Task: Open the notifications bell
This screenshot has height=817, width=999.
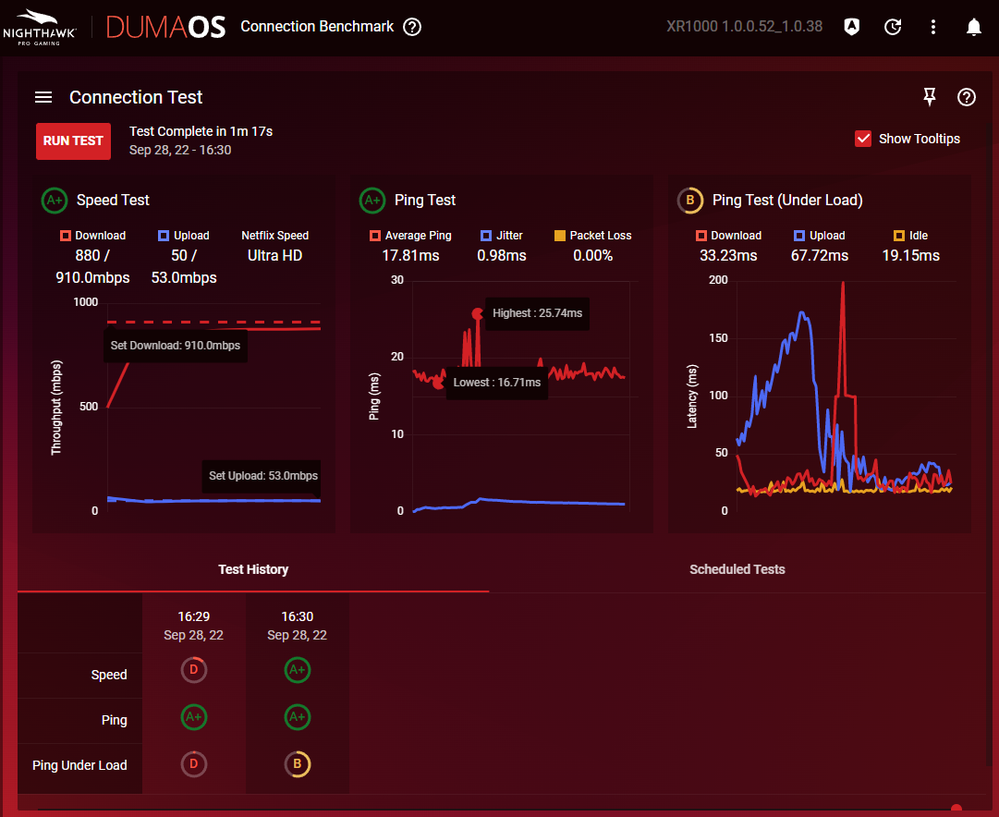Action: tap(973, 27)
